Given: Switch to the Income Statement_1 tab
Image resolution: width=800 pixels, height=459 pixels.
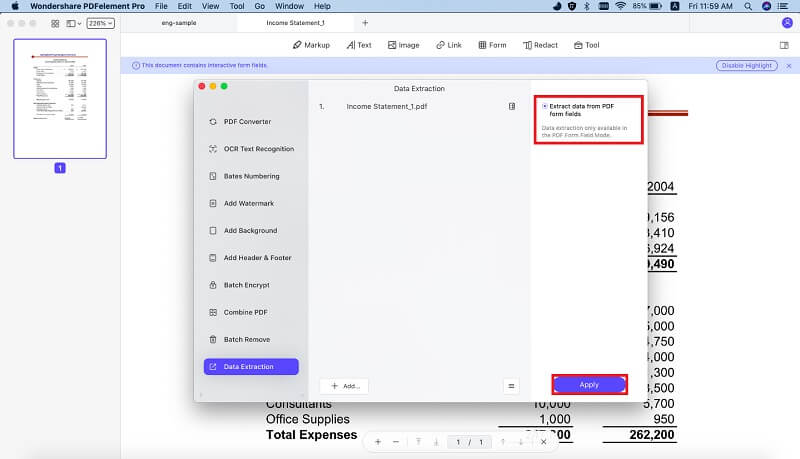Looking at the screenshot, I should point(295,23).
